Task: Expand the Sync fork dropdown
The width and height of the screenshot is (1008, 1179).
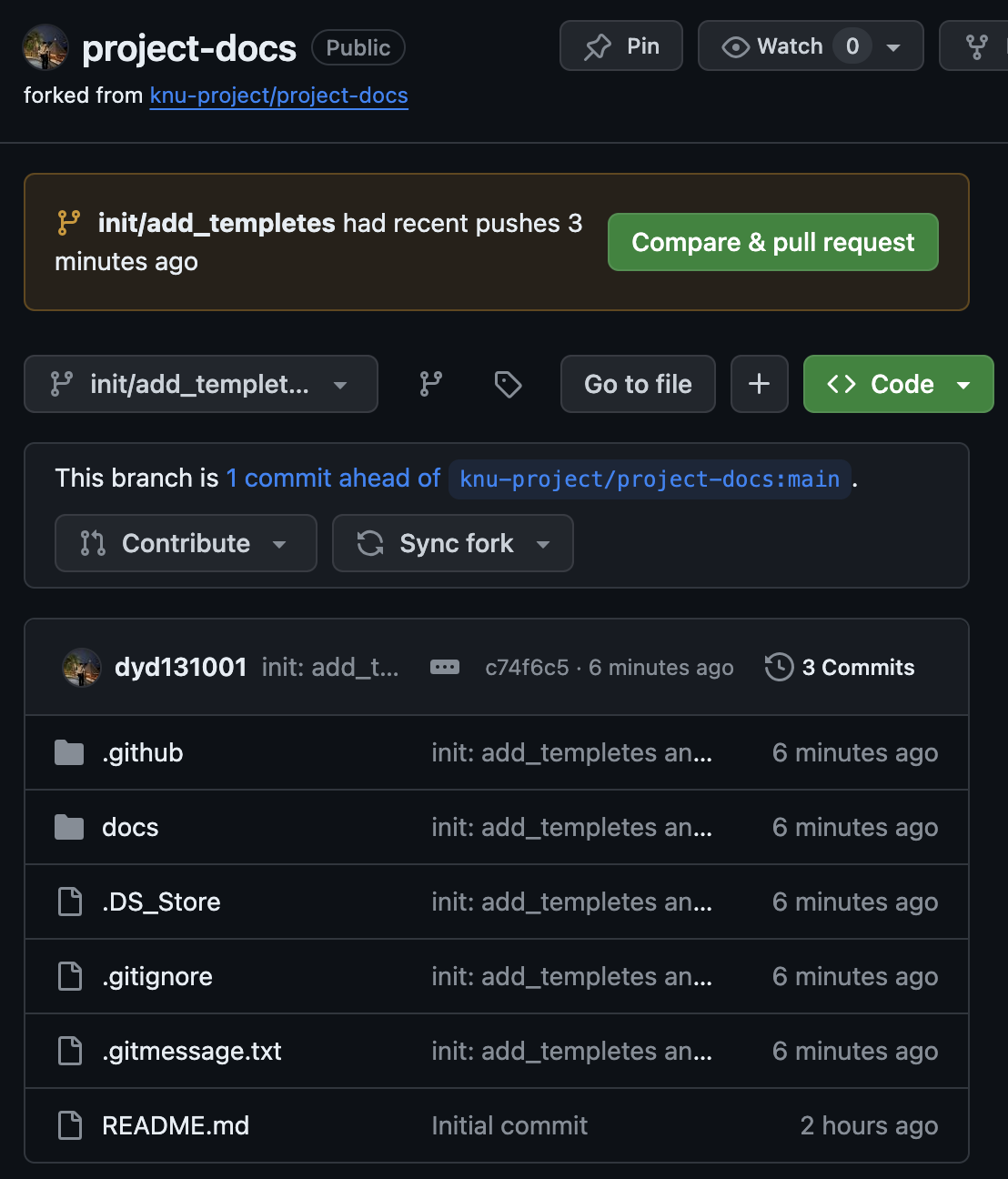Action: (453, 543)
